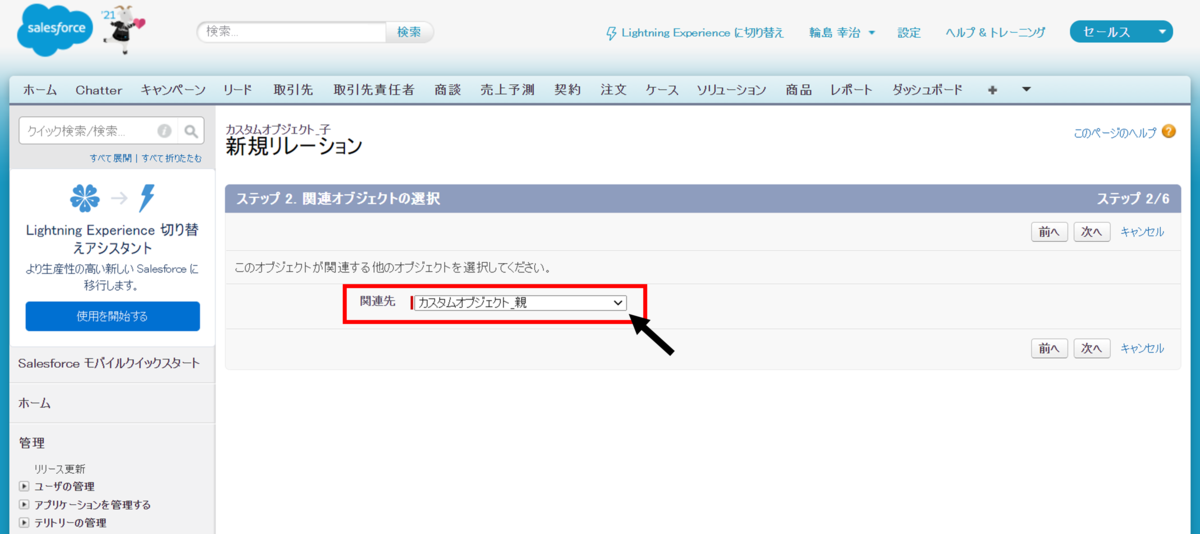Image resolution: width=1200 pixels, height=534 pixels.
Task: Open the 輪島 幸治 user menu
Action: coord(842,33)
